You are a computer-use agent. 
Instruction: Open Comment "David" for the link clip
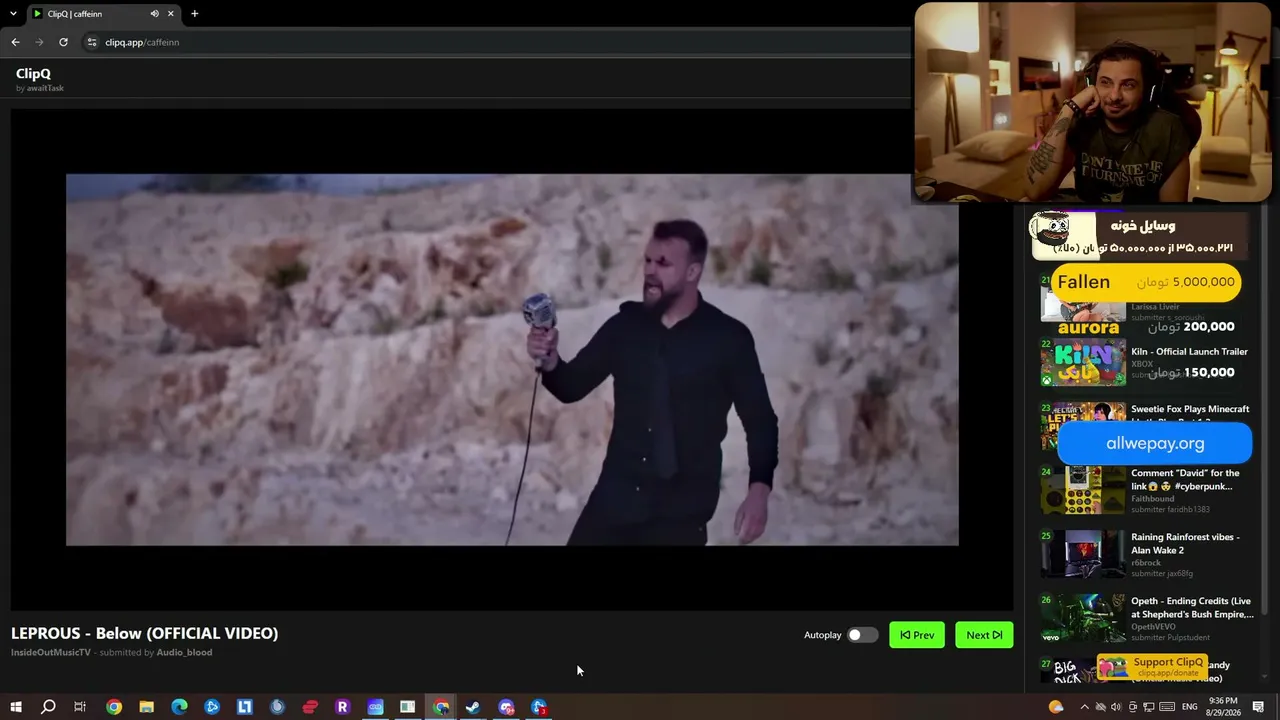1185,480
